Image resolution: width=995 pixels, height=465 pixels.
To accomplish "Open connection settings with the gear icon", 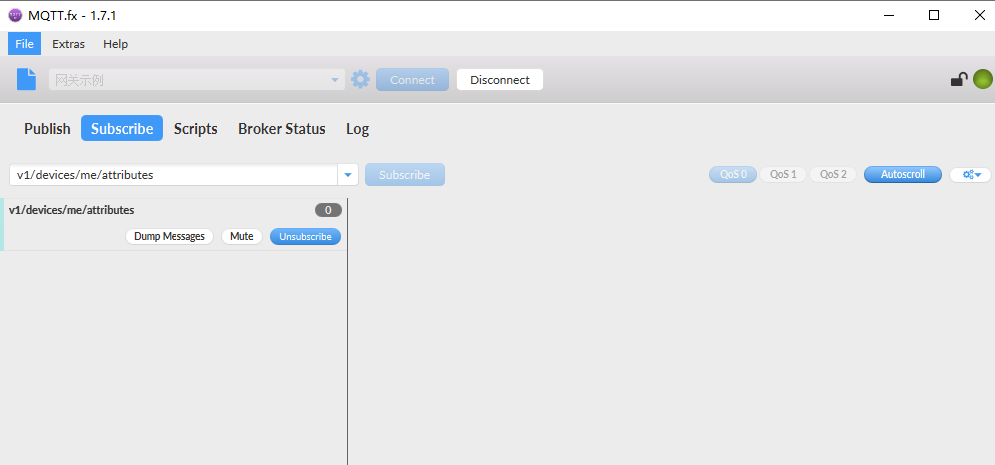I will pyautogui.click(x=360, y=79).
